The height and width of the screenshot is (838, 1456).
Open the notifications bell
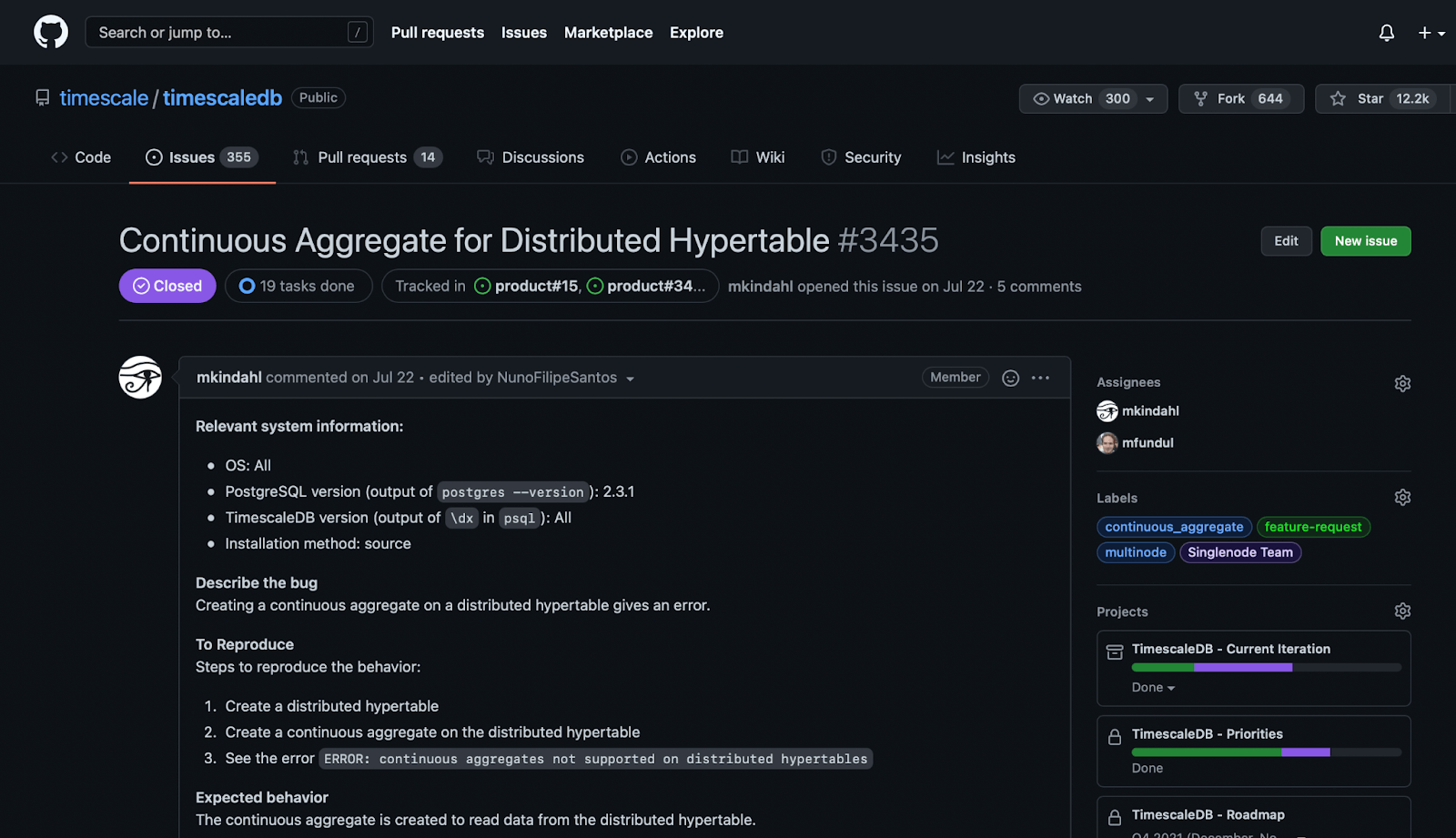[x=1386, y=33]
